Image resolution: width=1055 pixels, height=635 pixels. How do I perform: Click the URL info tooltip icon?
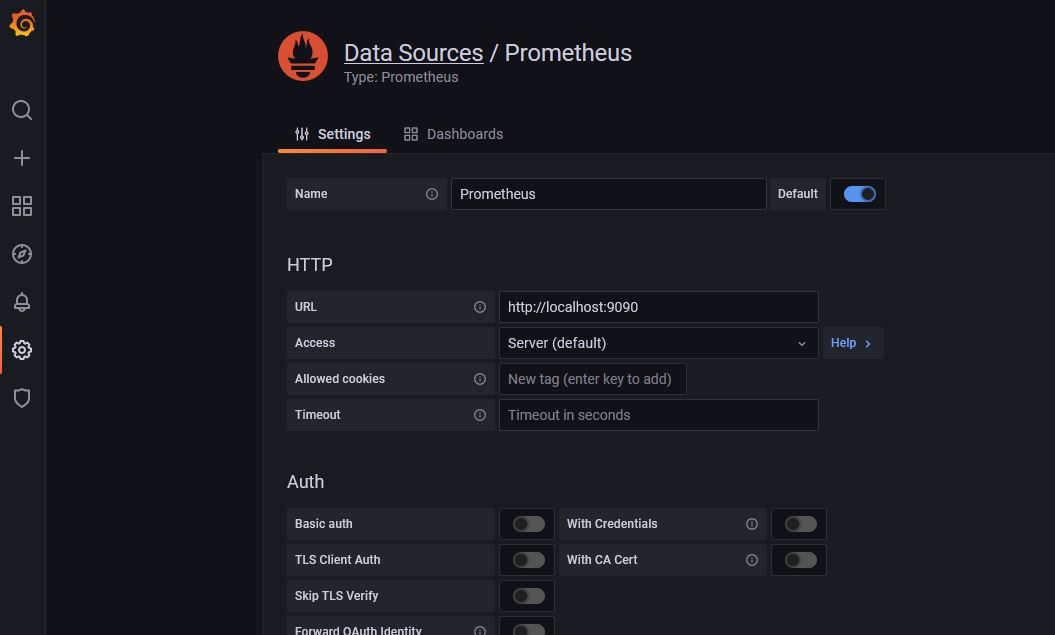[x=480, y=307]
